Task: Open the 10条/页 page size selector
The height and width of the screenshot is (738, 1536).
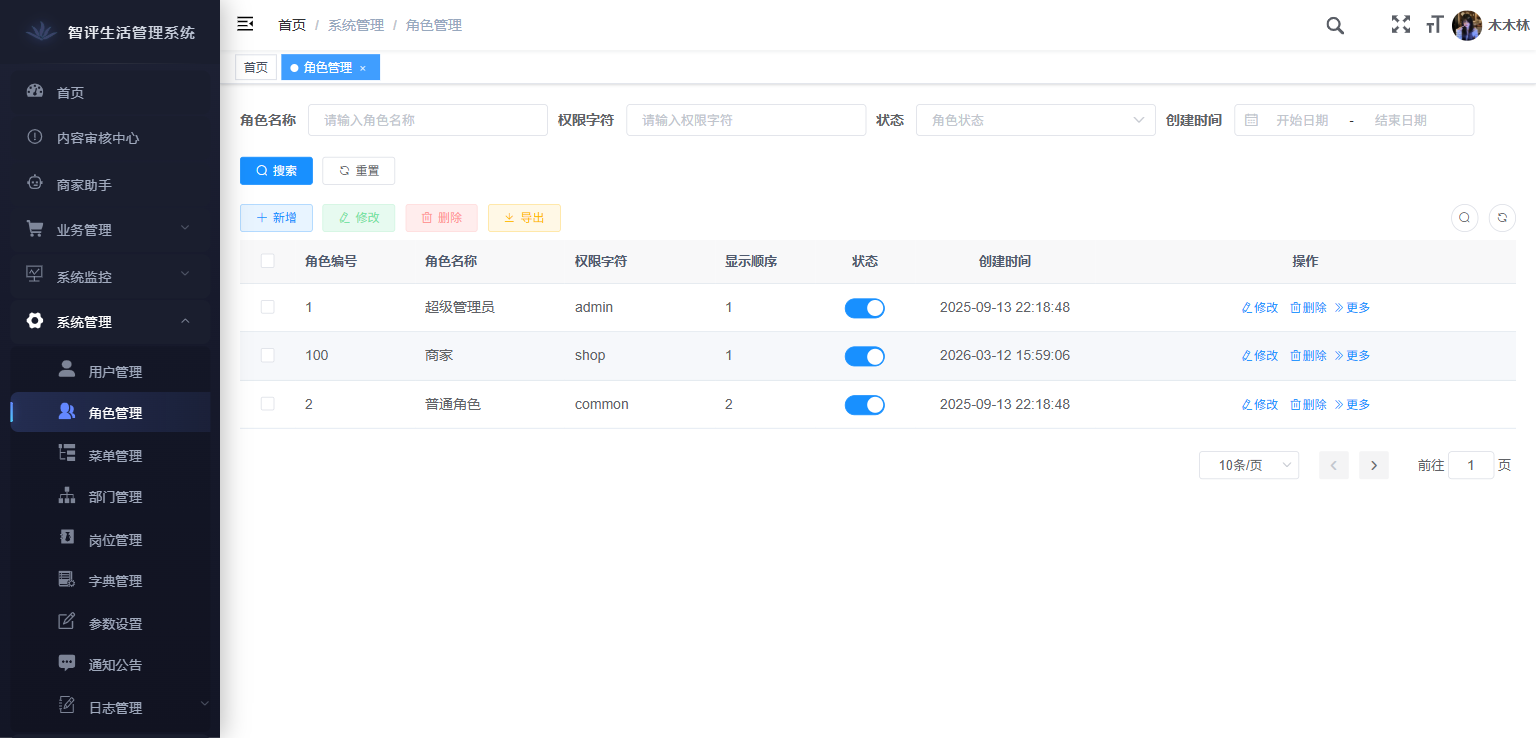Action: [1248, 465]
